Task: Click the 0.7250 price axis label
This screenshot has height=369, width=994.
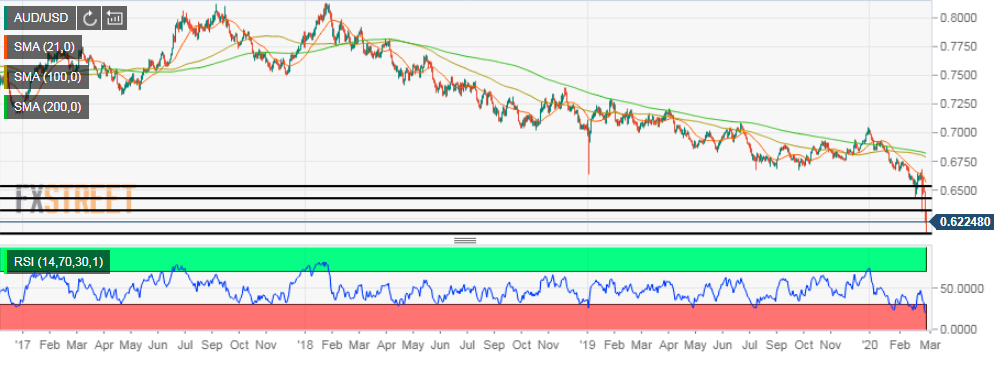Action: pos(957,103)
